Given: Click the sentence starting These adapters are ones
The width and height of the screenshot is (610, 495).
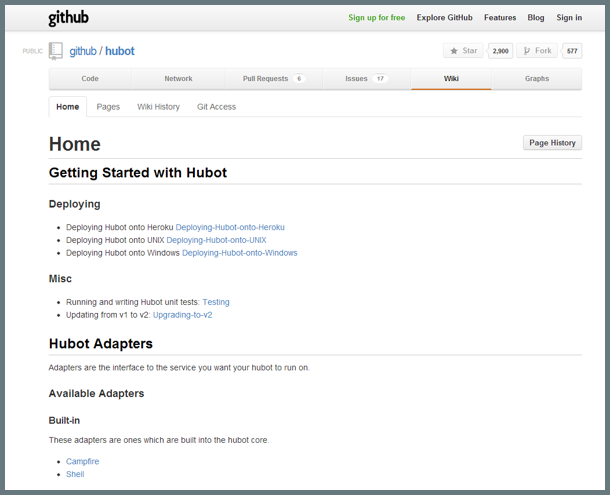Looking at the screenshot, I should click(159, 440).
